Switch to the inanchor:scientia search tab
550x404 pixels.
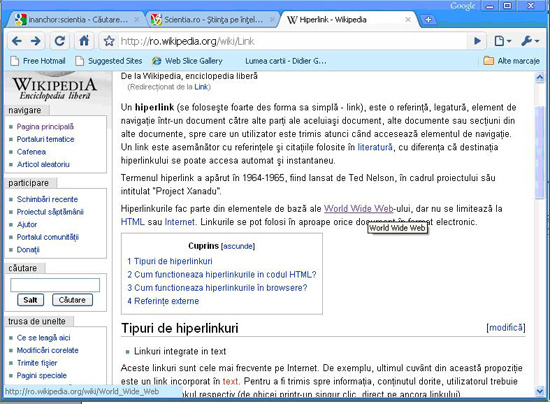click(x=74, y=20)
